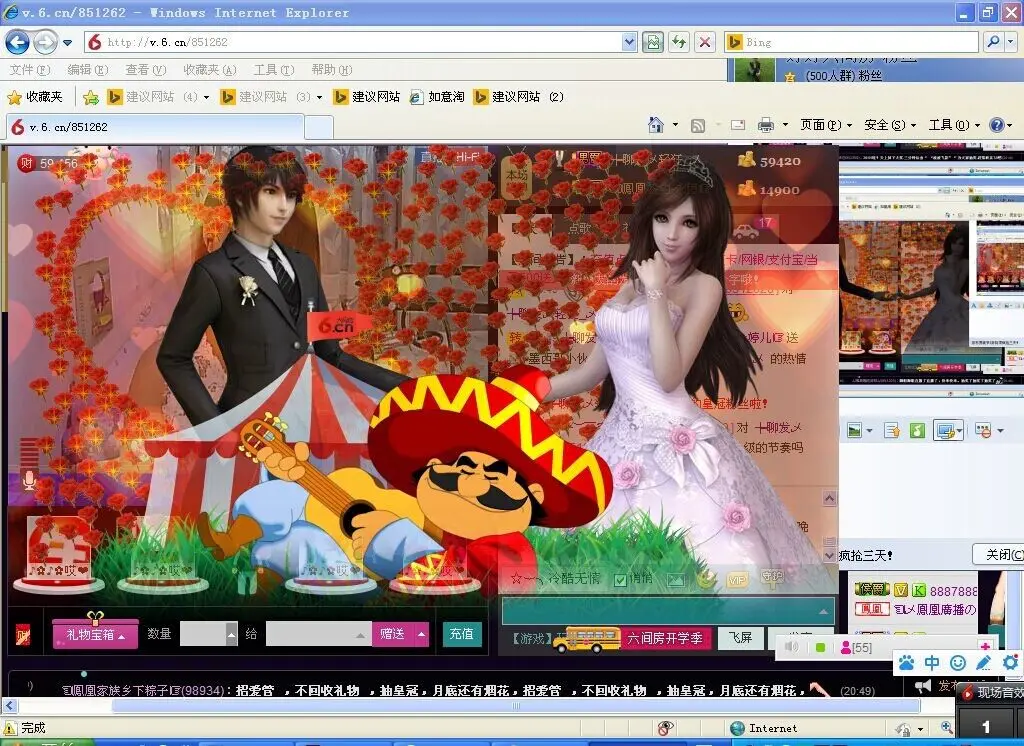Image resolution: width=1024 pixels, height=746 pixels.
Task: Click the 赠送 send gift button
Action: pos(392,634)
